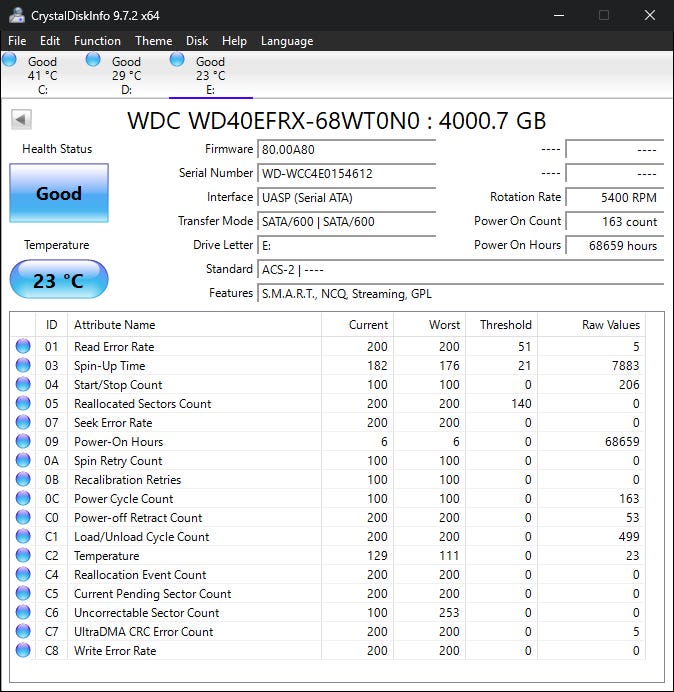Click the status orb for disk D:
Image resolution: width=674 pixels, height=692 pixels.
click(93, 60)
